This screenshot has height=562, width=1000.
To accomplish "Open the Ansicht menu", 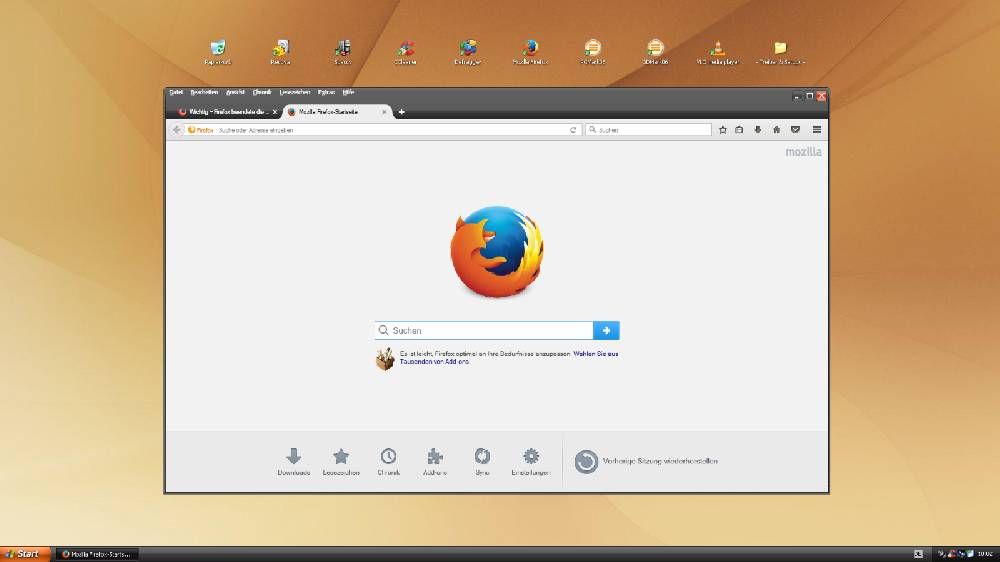I will click(235, 92).
